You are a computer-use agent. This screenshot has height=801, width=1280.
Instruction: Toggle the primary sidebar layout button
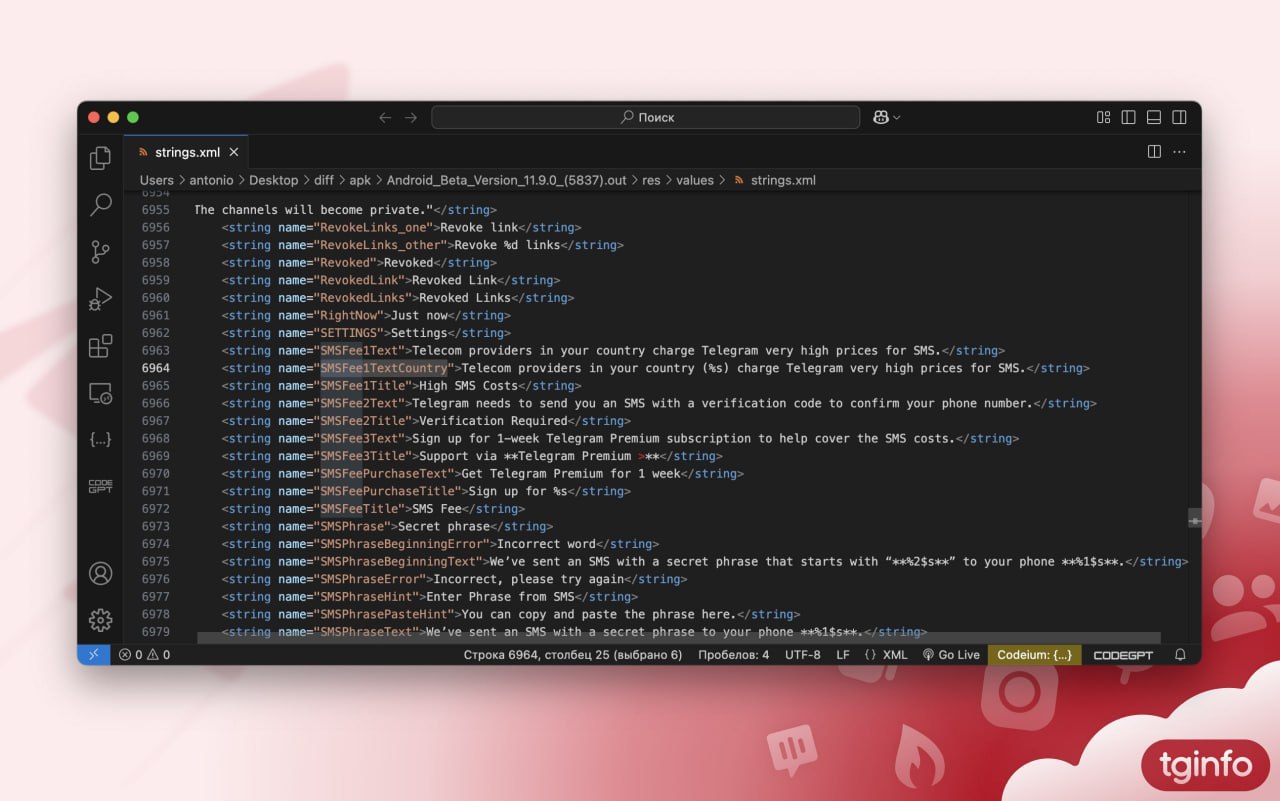[1128, 117]
